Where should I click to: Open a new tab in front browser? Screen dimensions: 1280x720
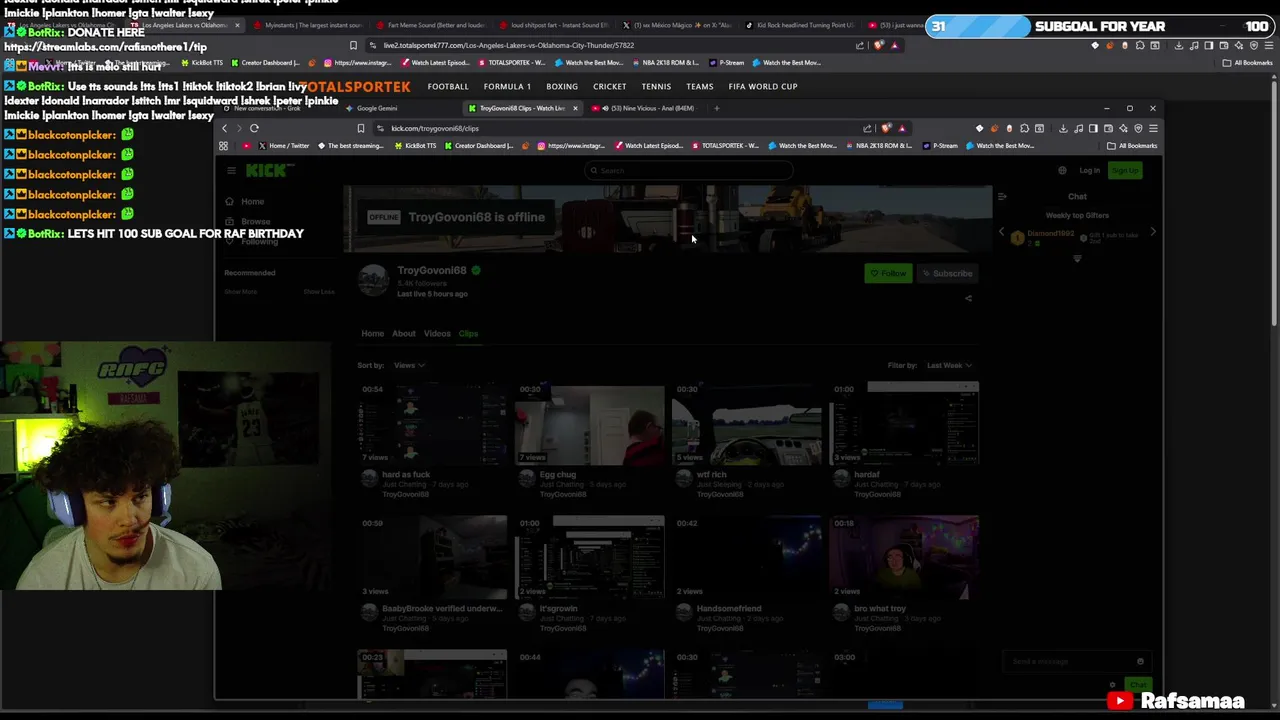point(716,108)
